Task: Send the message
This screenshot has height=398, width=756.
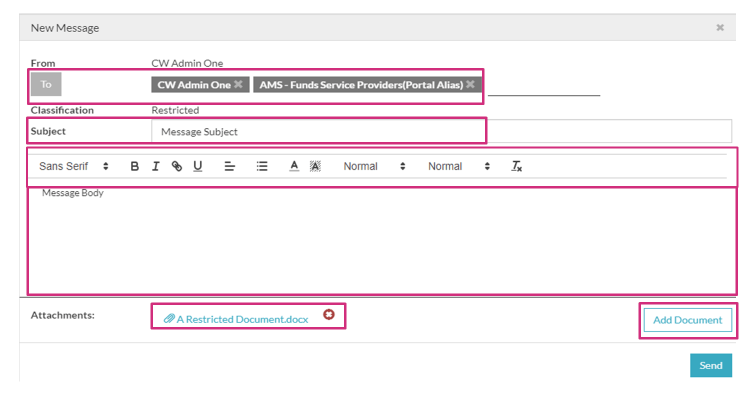Action: click(711, 365)
